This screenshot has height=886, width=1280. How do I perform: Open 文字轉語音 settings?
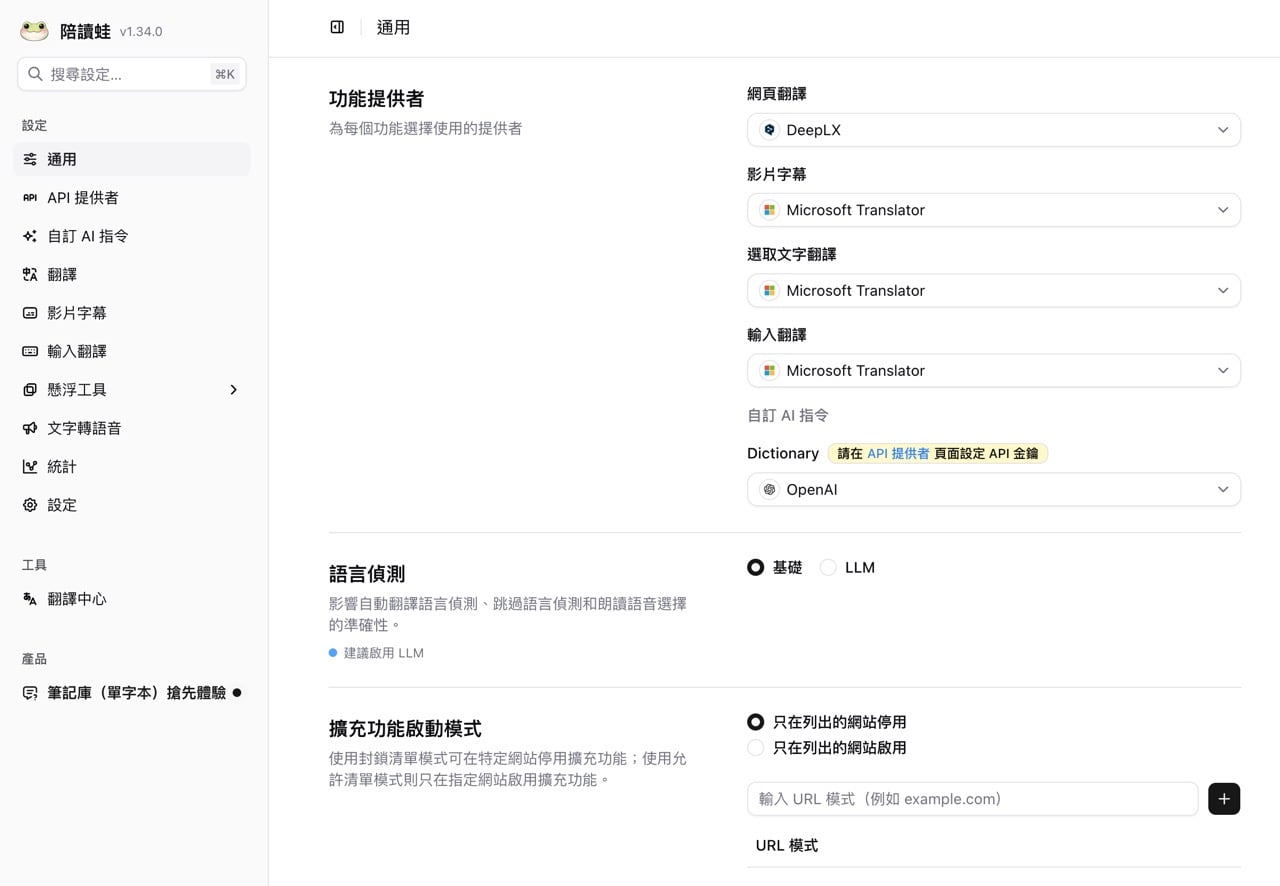(132, 428)
